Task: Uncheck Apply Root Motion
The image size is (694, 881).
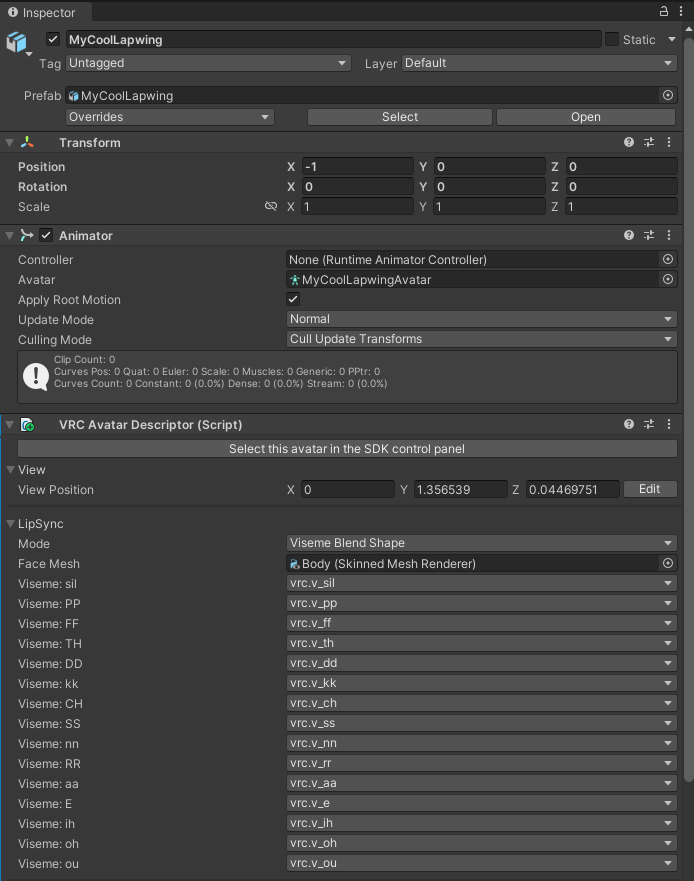Action: 292,299
